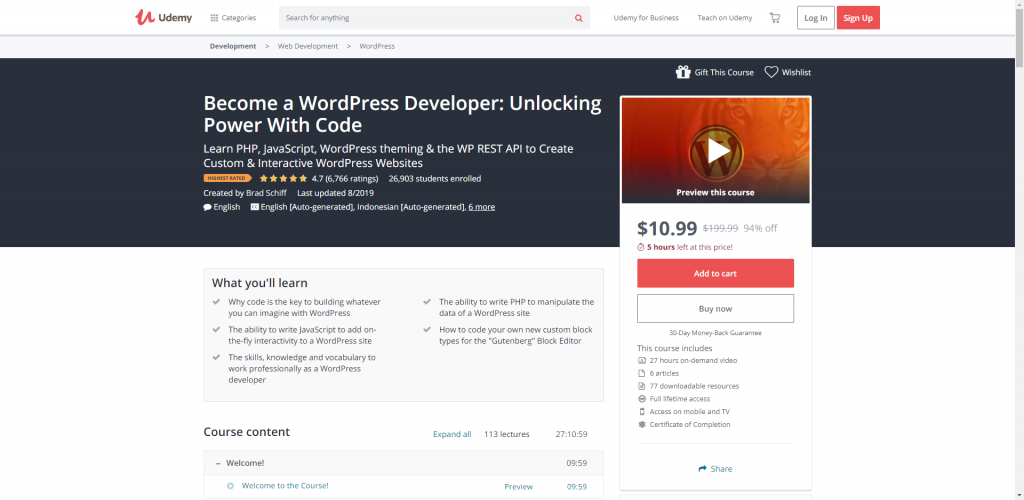Image resolution: width=1024 pixels, height=500 pixels.
Task: Click the articles document icon
Action: pos(641,373)
